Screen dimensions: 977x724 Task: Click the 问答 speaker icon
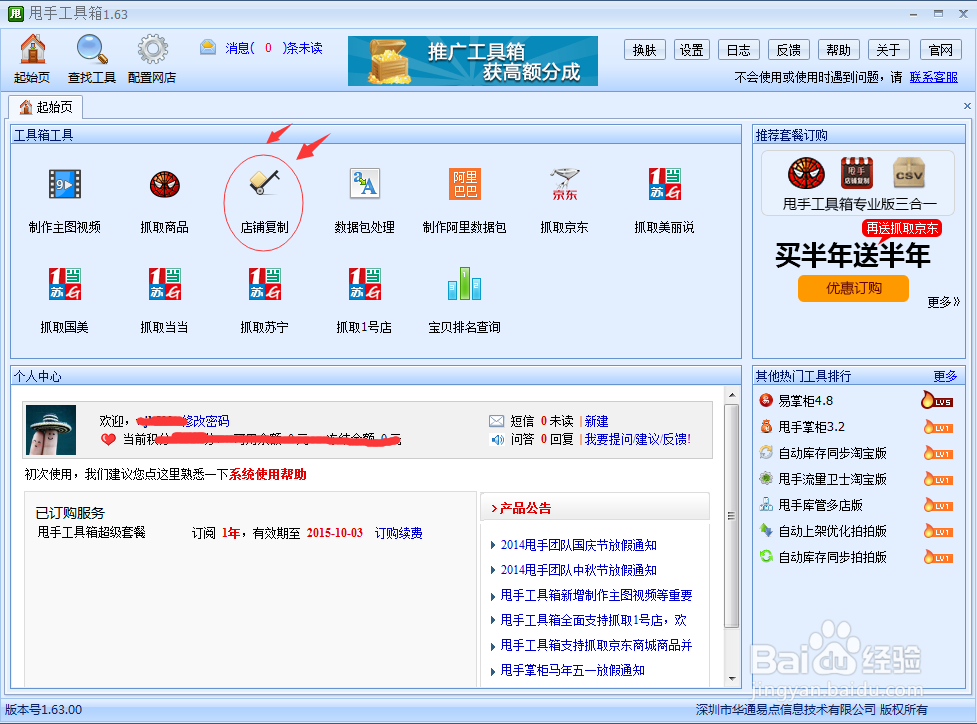point(497,439)
